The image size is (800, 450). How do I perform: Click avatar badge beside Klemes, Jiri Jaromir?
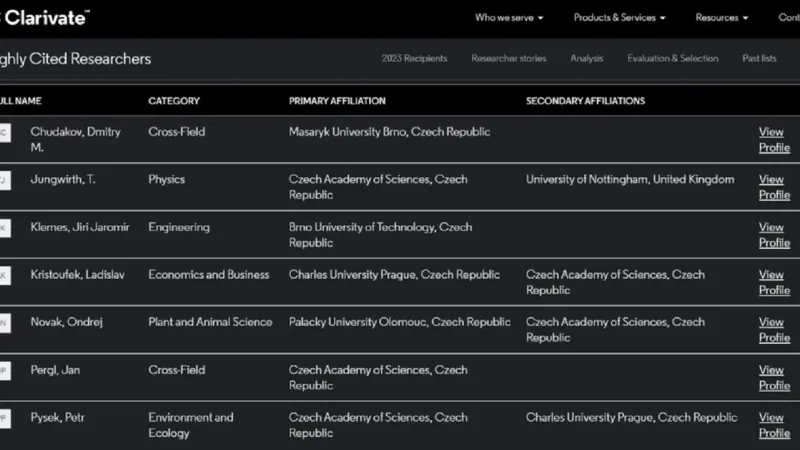4,228
